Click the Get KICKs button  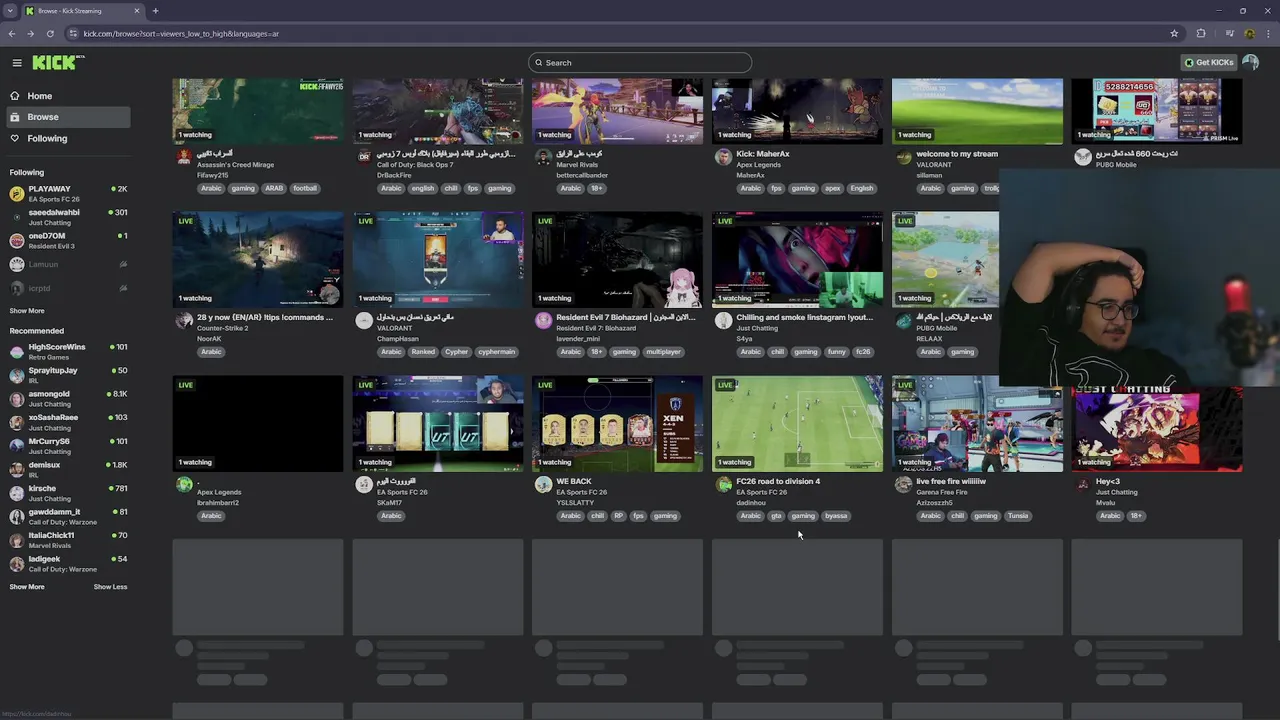[x=1209, y=62]
